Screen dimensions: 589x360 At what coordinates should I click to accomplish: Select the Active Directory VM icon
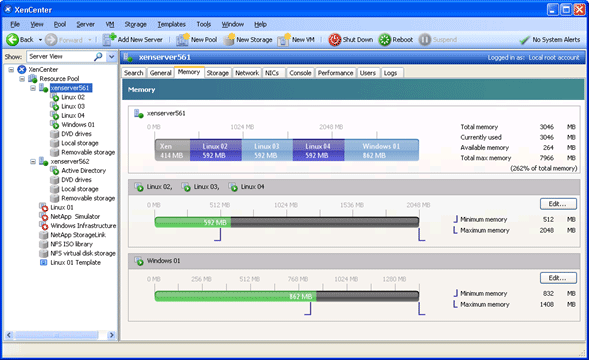tap(54, 170)
